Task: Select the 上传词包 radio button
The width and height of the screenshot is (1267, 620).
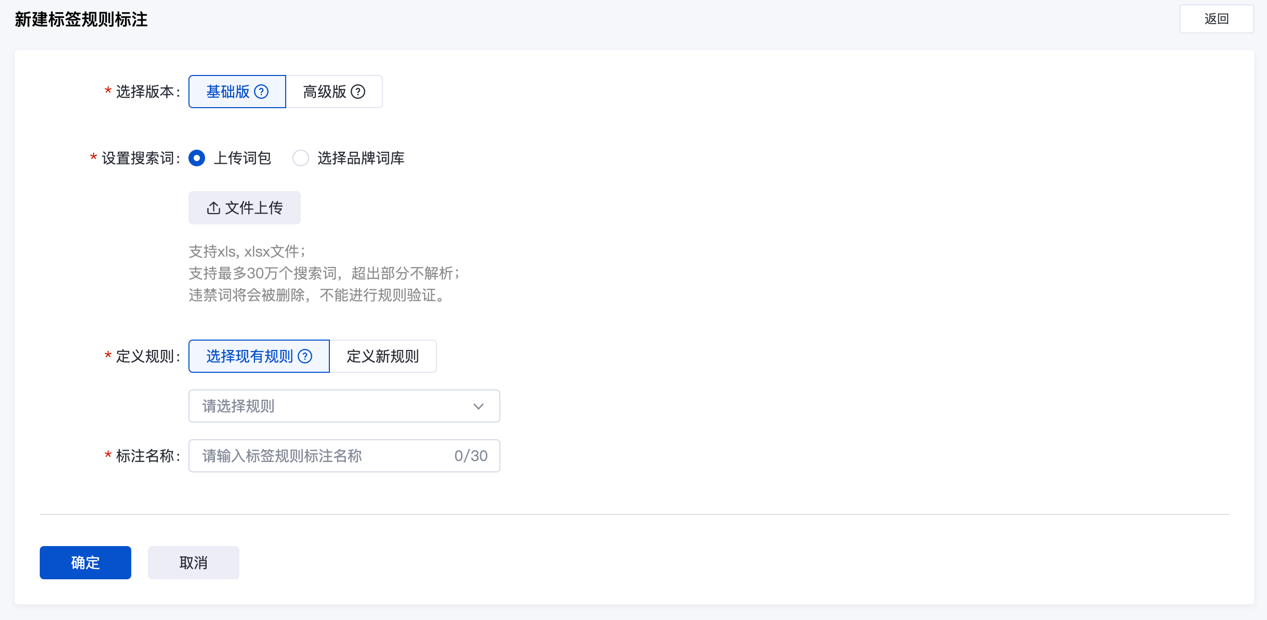Action: coord(197,158)
